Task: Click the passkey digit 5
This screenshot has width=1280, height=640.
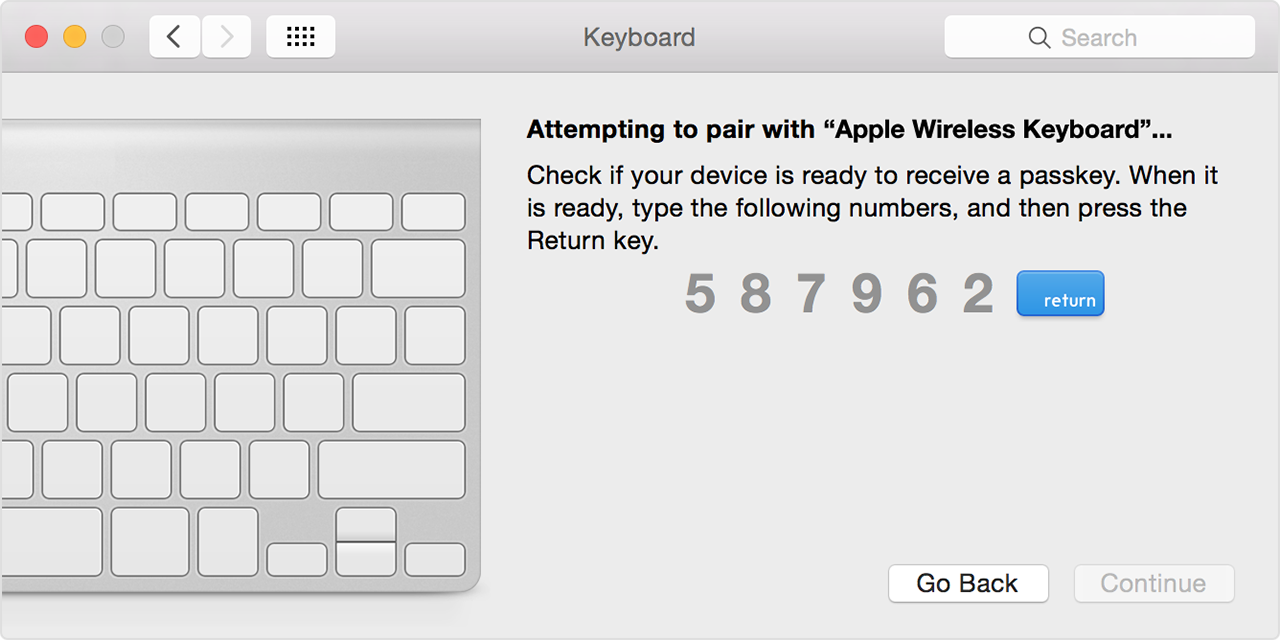Action: coord(700,294)
